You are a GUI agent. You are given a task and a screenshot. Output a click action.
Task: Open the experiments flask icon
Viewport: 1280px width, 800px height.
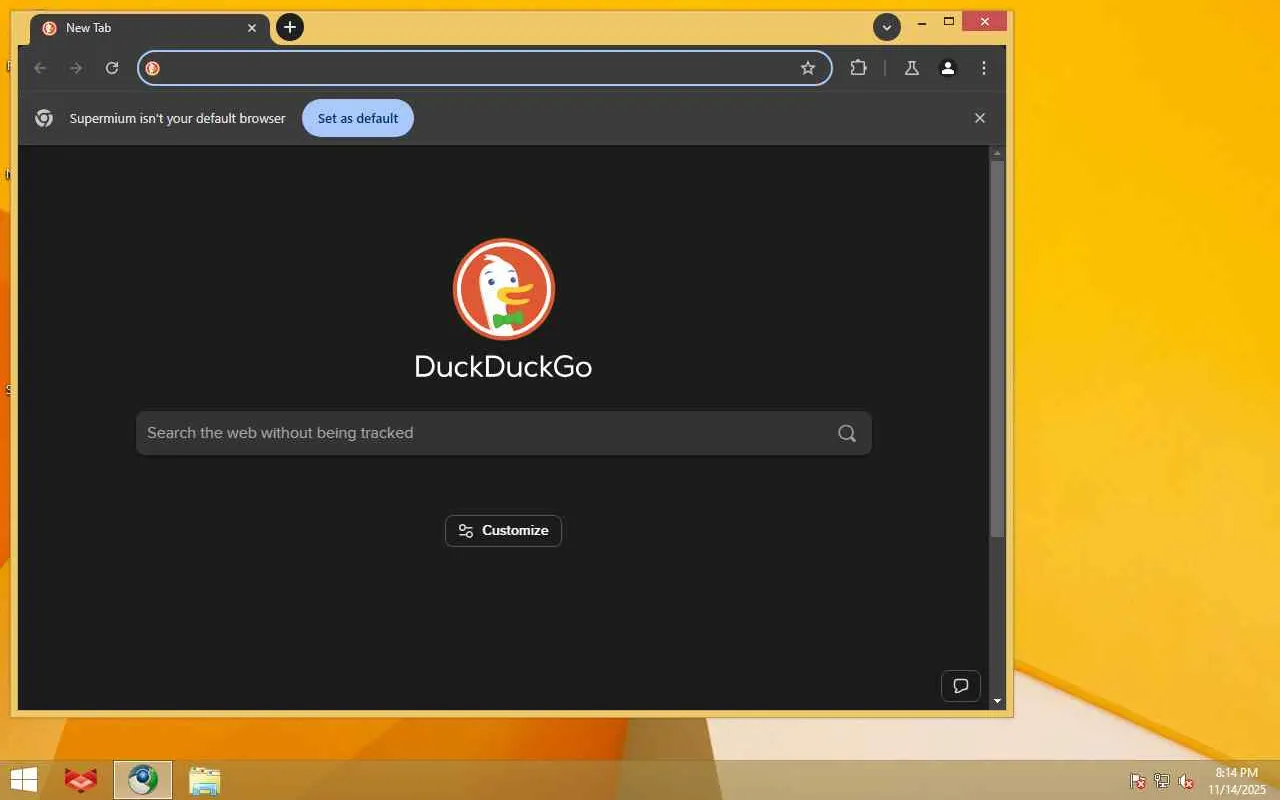(x=911, y=68)
